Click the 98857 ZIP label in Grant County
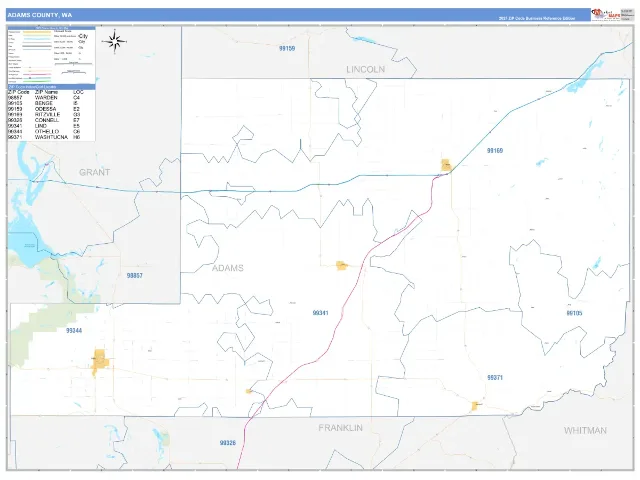 [x=135, y=276]
